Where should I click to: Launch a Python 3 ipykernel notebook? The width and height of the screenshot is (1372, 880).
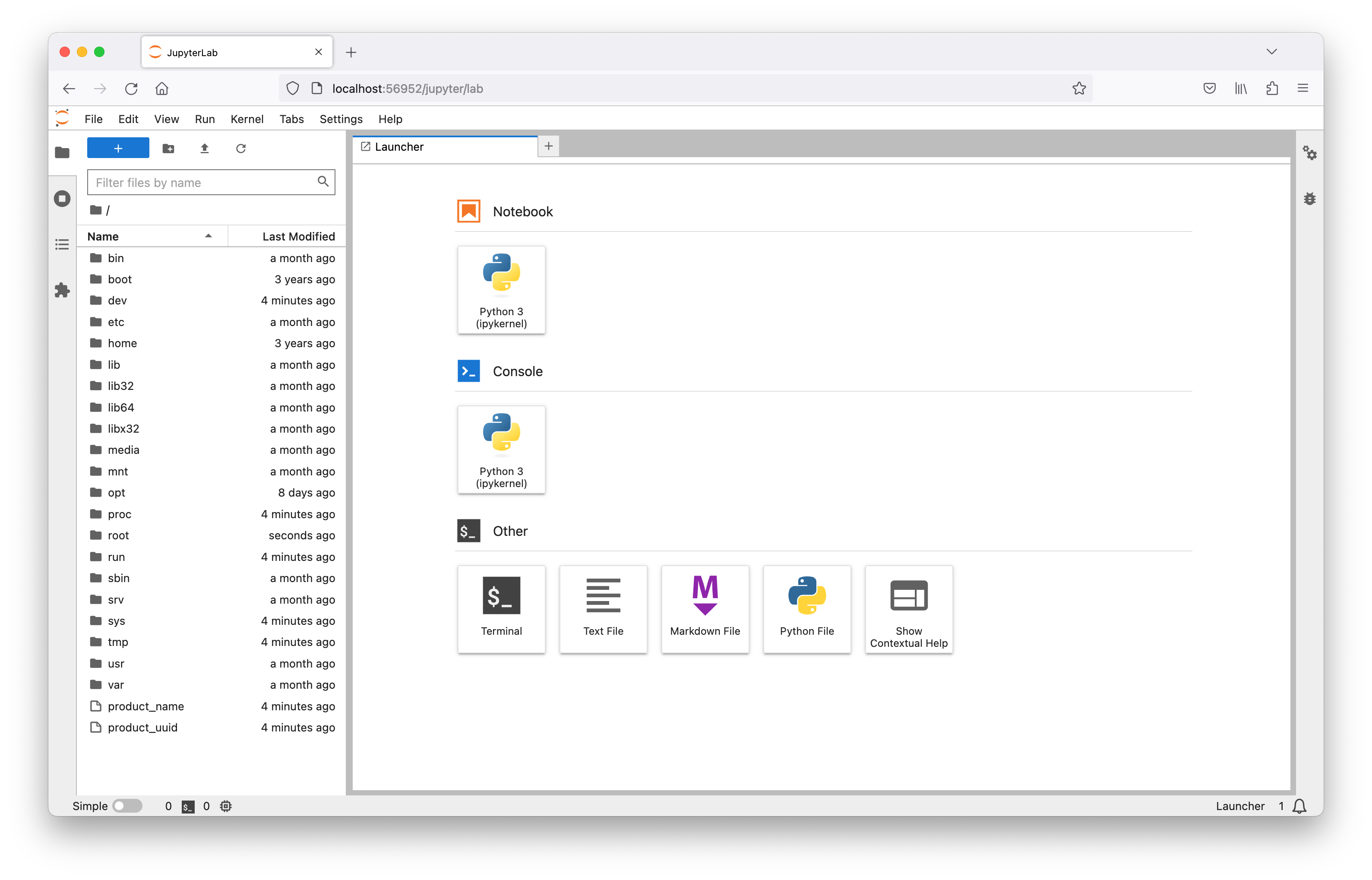click(x=501, y=290)
